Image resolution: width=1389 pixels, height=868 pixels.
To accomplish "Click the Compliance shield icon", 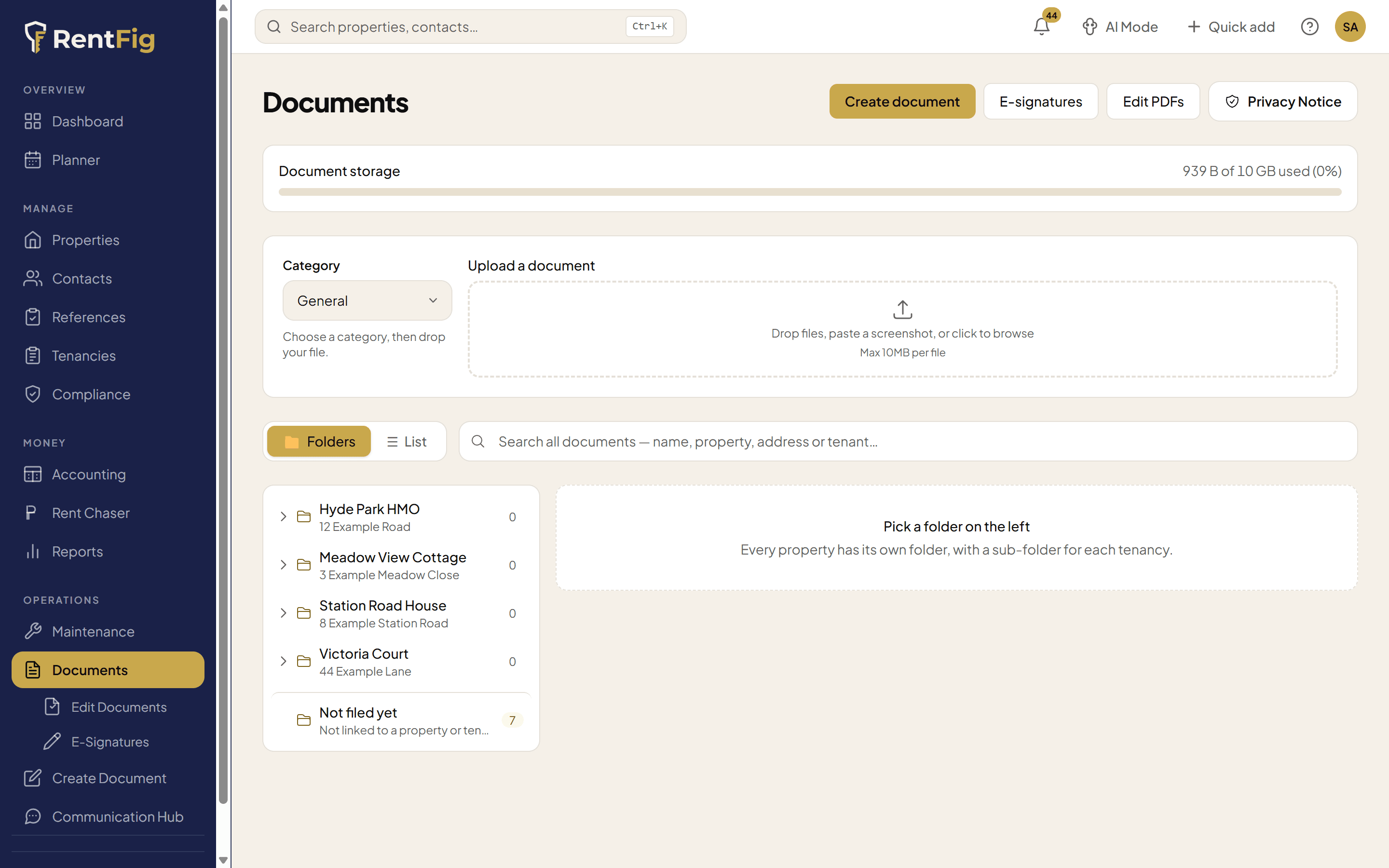I will 33,394.
